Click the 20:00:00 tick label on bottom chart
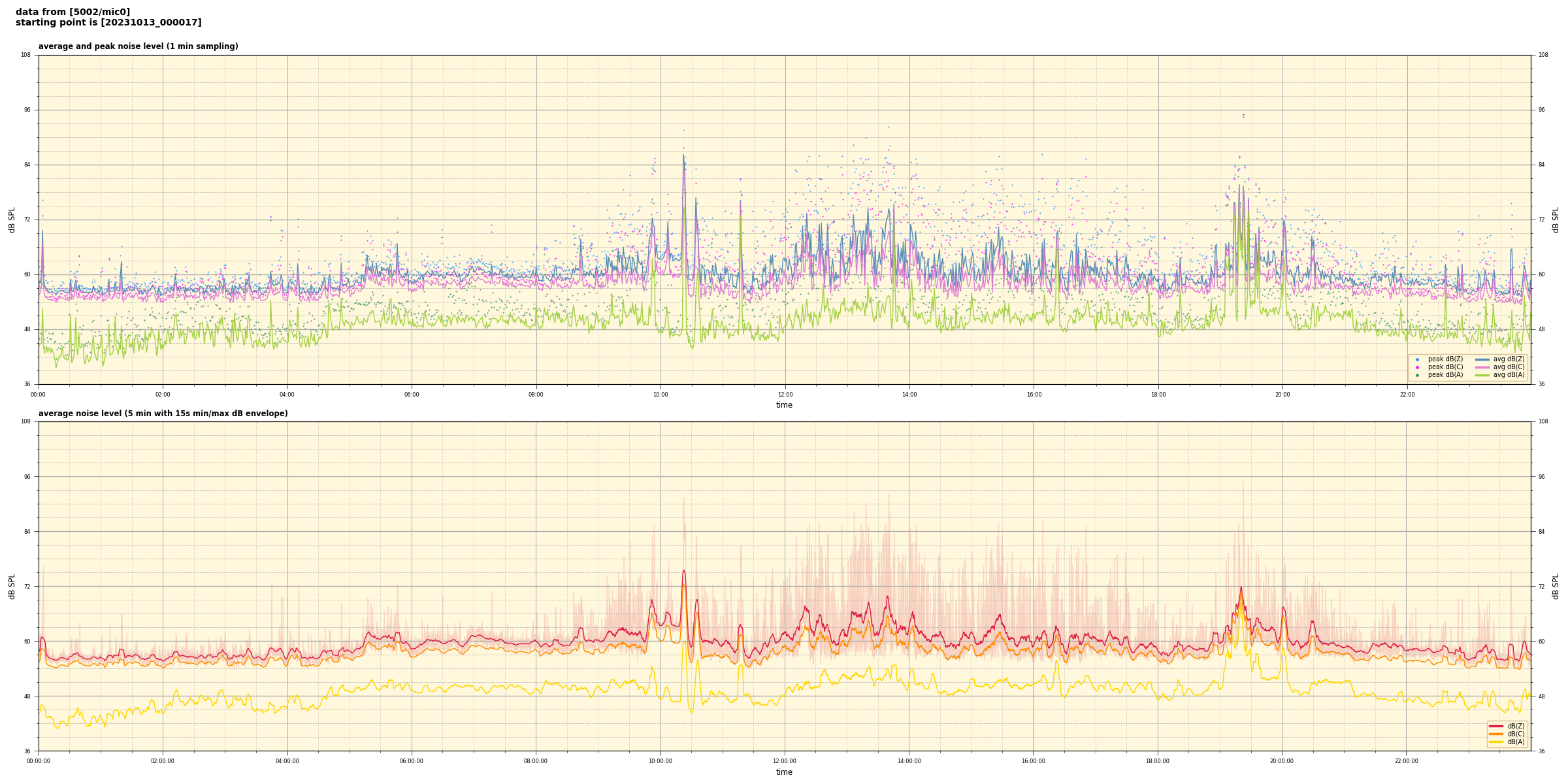 point(1282,761)
